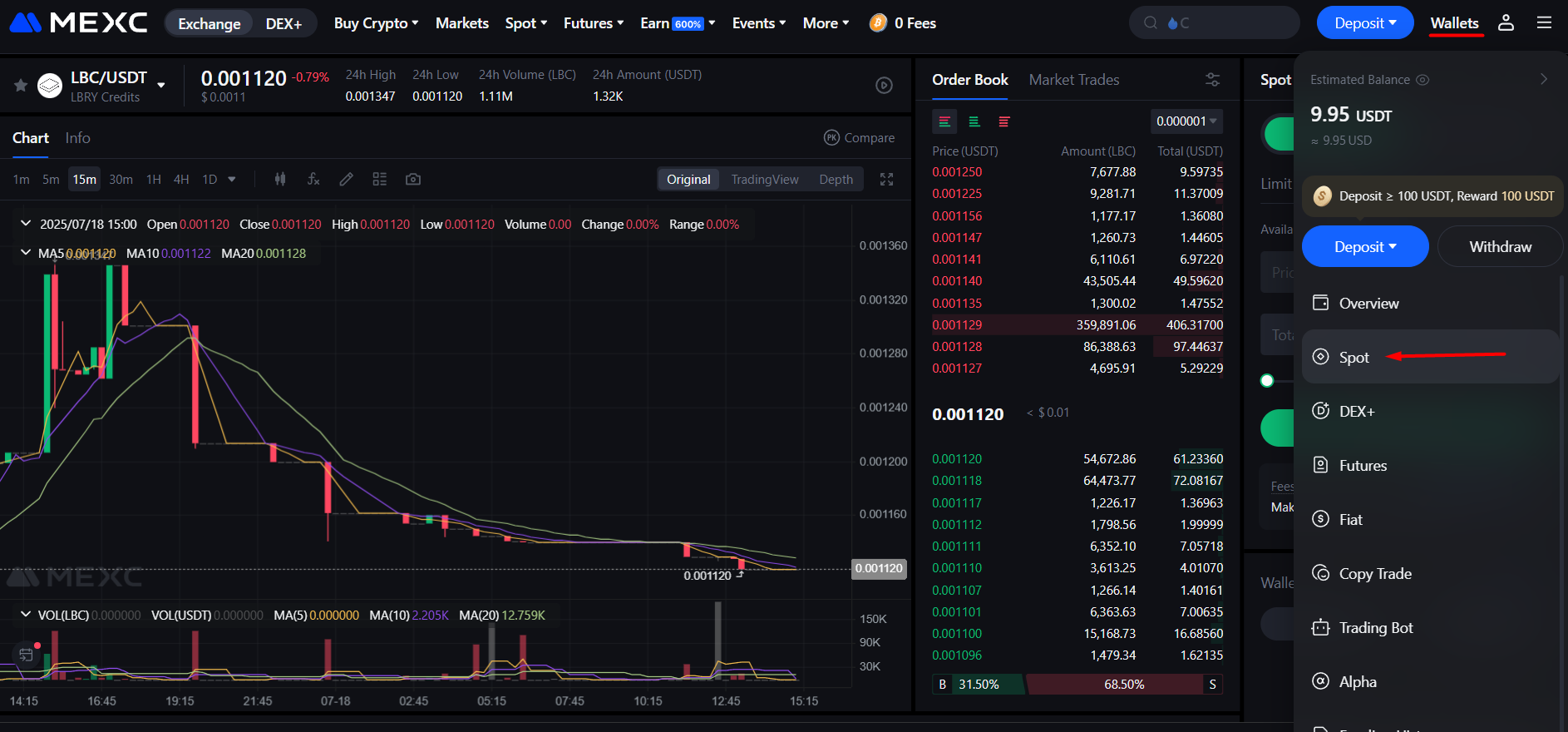The height and width of the screenshot is (732, 1568).
Task: Open the Markets link
Action: tap(462, 23)
